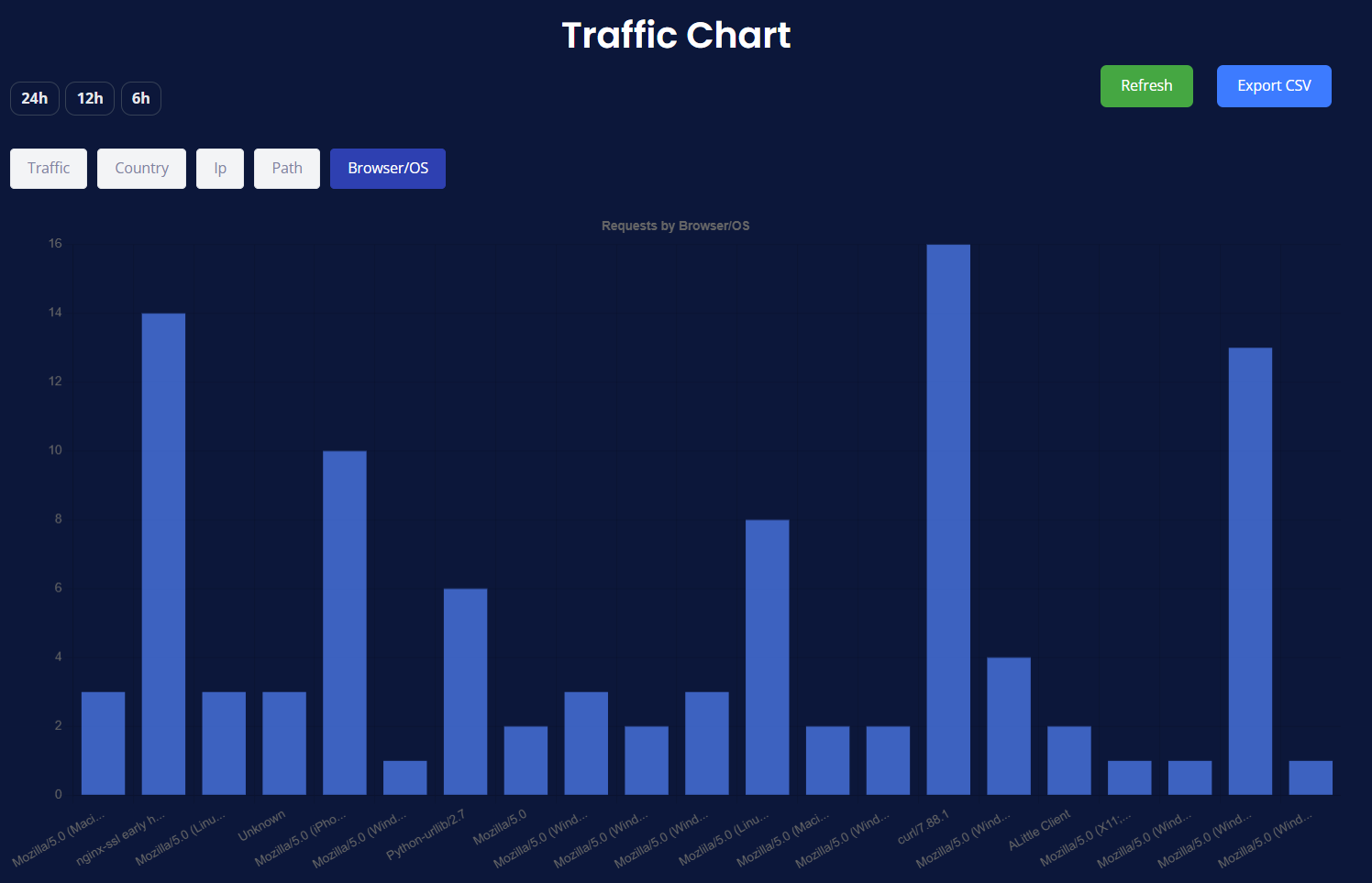Select the 24h time range
This screenshot has height=883, width=1372.
(34, 98)
